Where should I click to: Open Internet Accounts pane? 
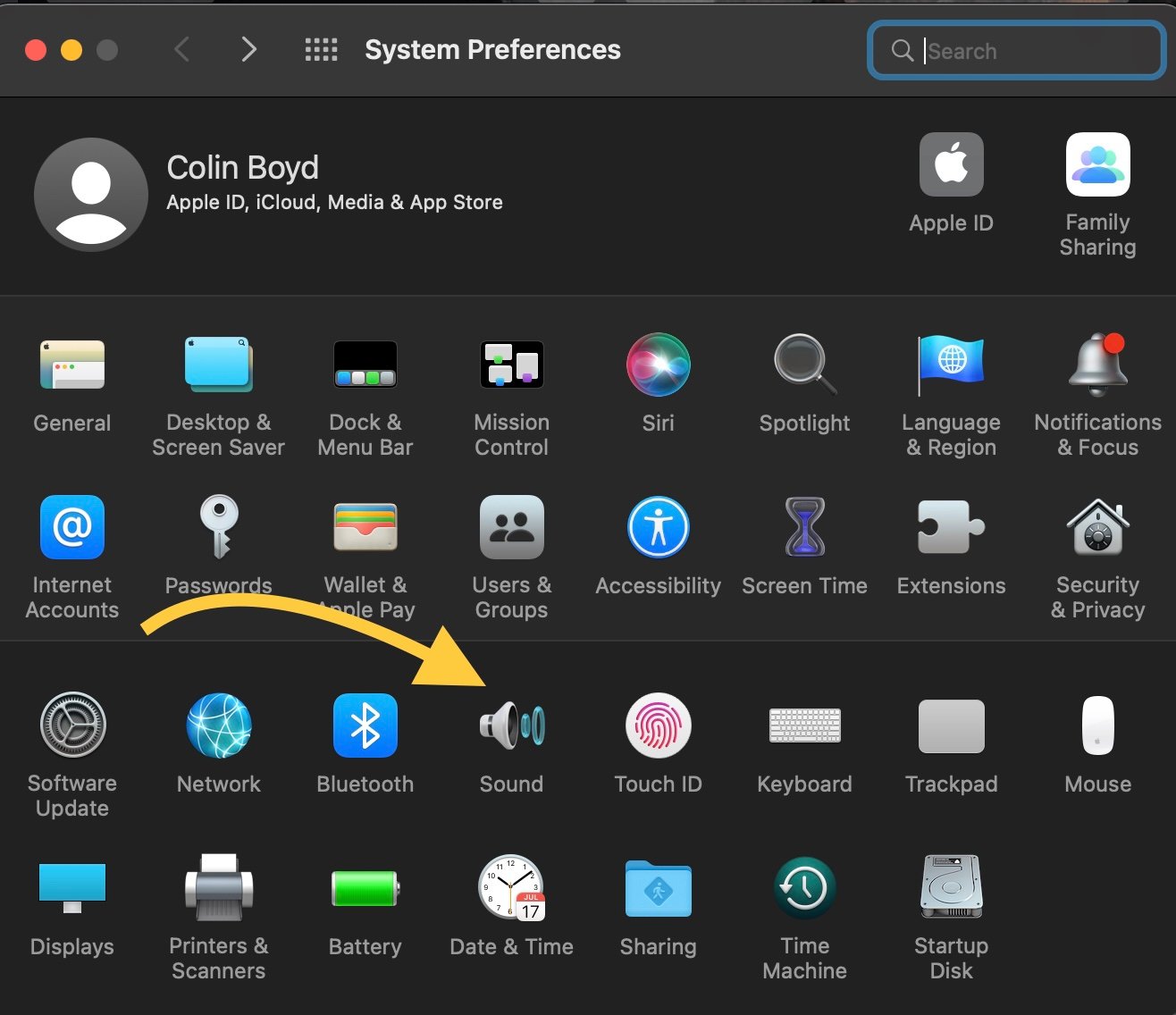[72, 527]
